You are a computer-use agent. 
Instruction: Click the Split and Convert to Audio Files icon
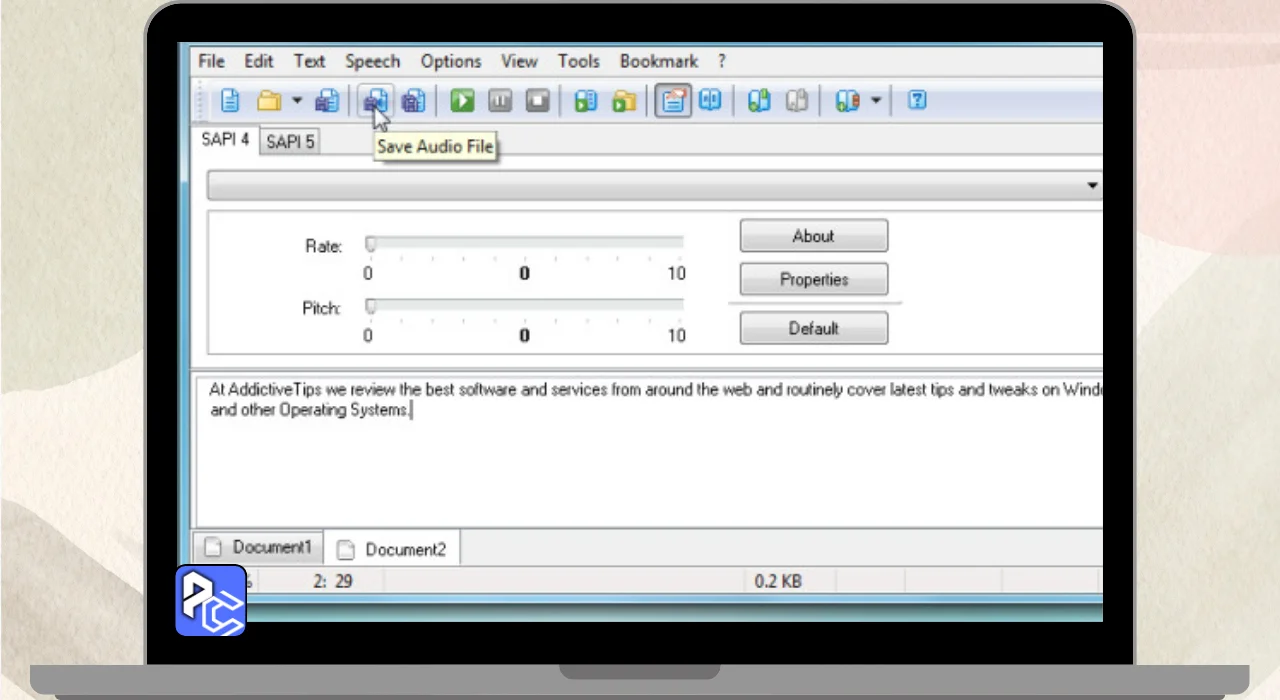coord(413,100)
